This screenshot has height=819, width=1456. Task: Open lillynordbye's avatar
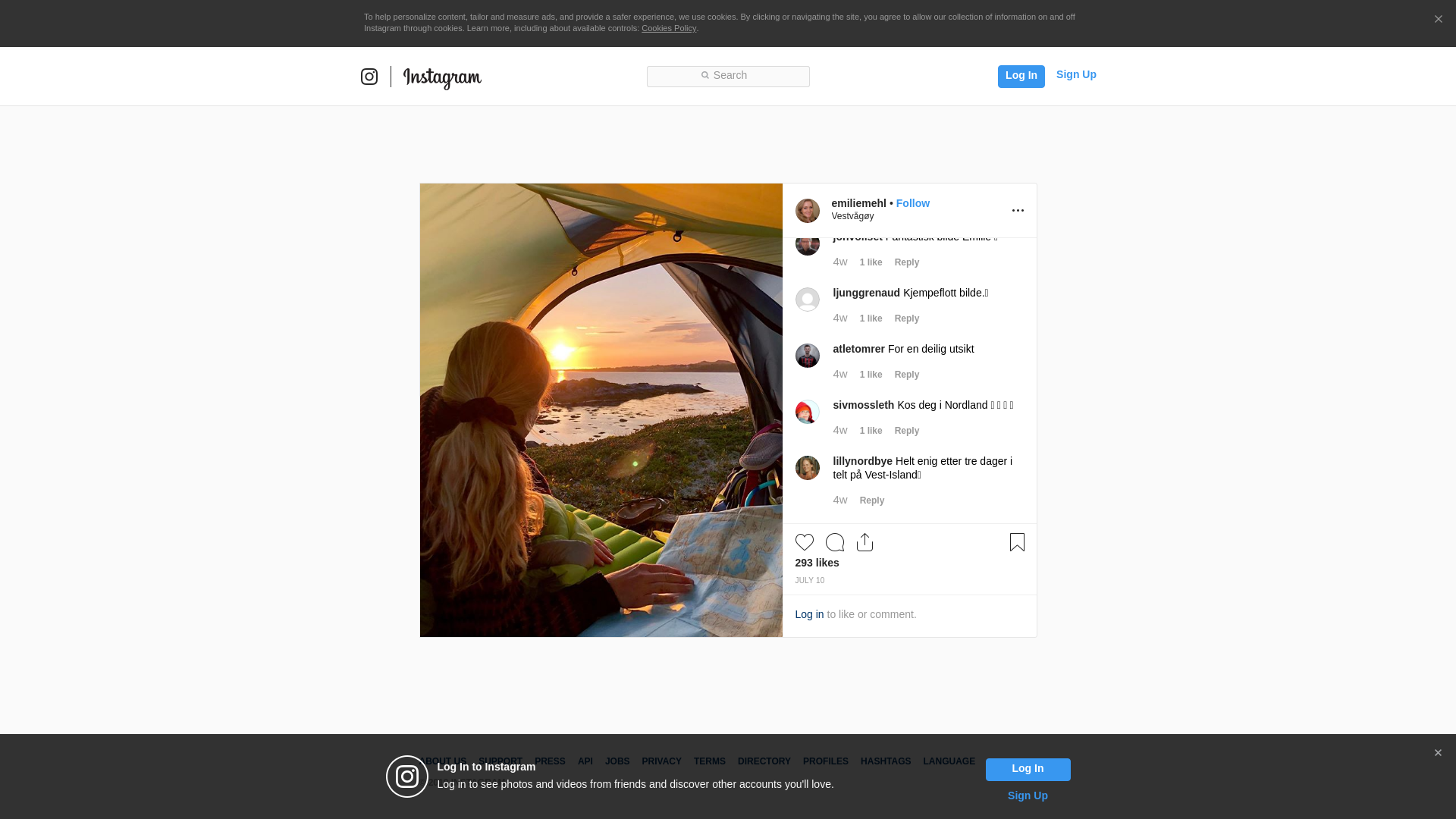point(807,468)
